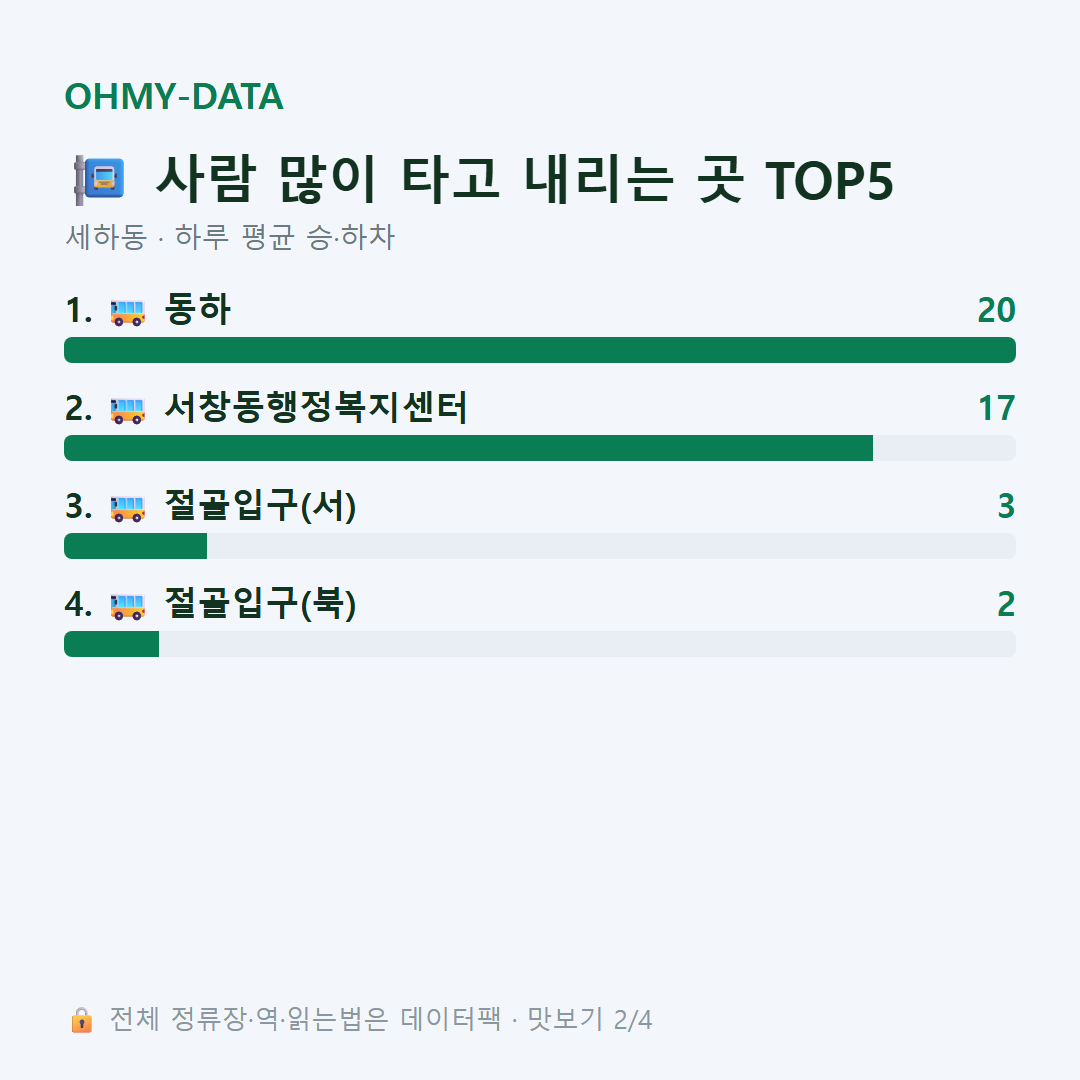1080x1080 pixels.
Task: Click the value 20 for 동하
Action: point(997,311)
